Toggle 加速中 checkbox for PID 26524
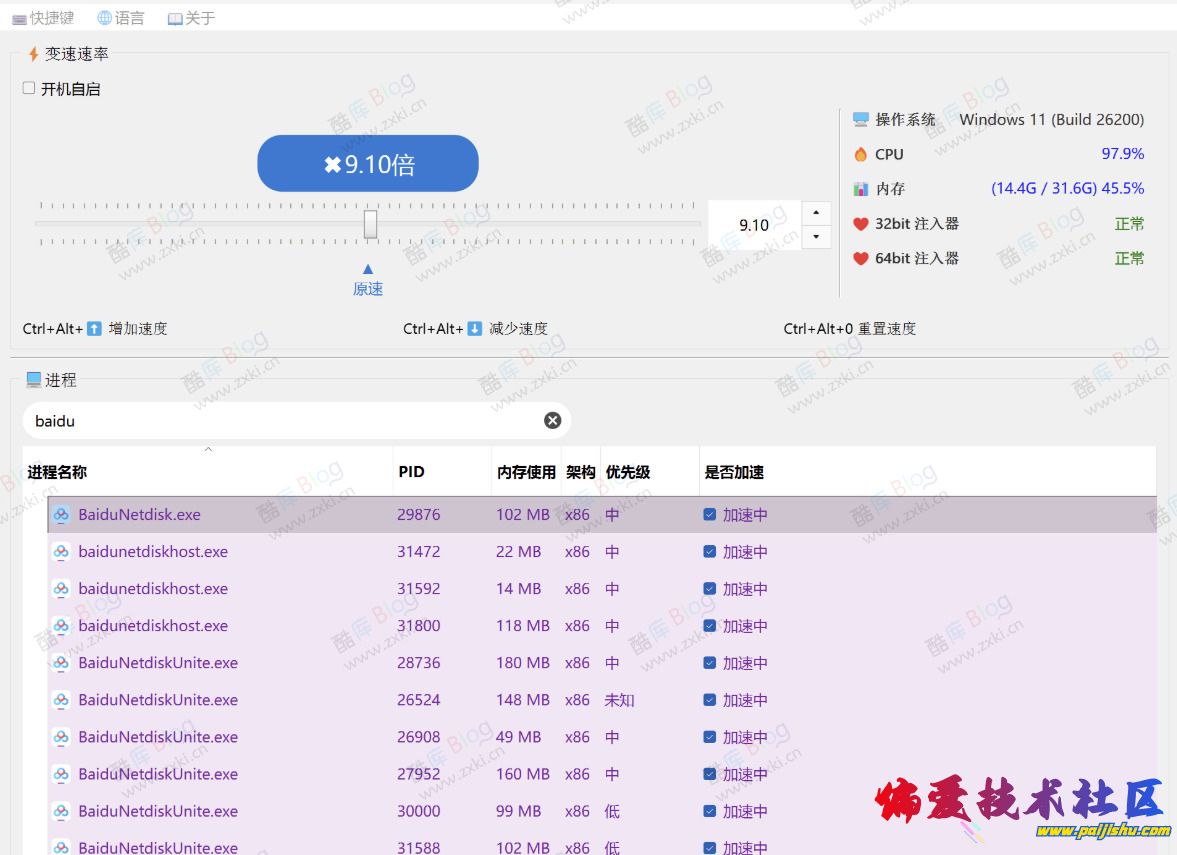Viewport: 1177px width, 855px height. click(709, 700)
